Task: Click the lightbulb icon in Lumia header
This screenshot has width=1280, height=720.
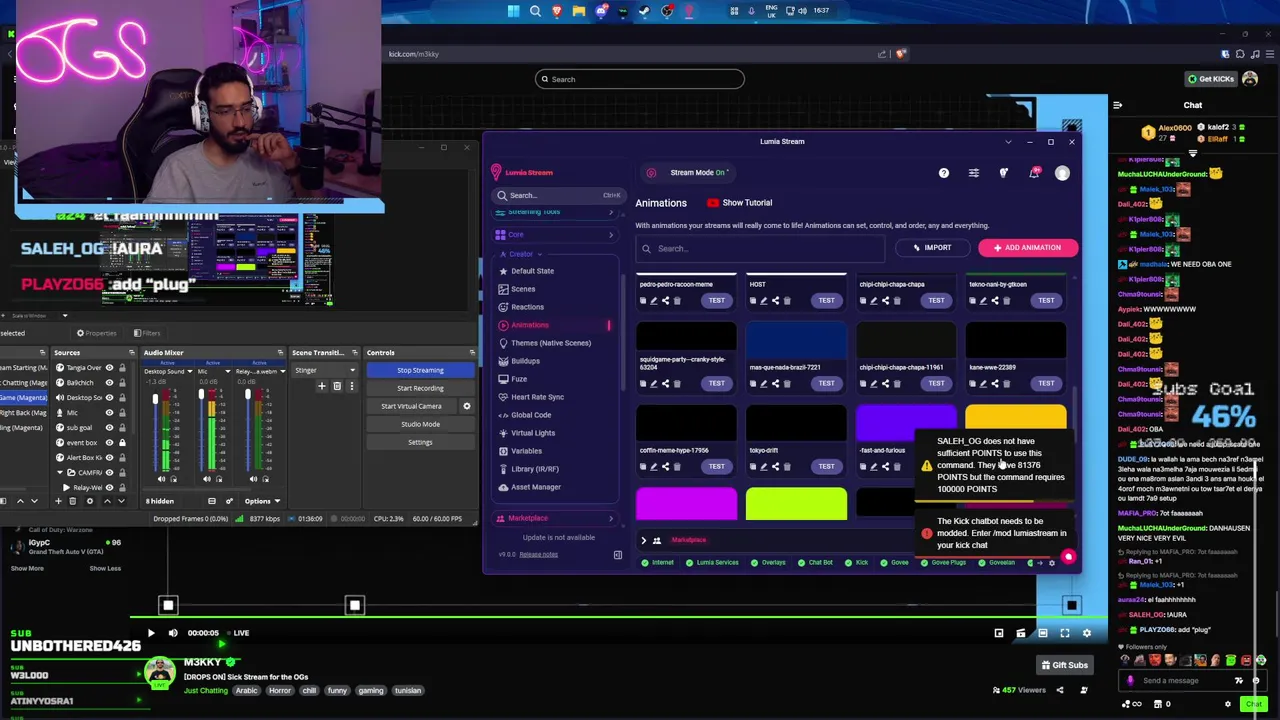Action: (1003, 173)
